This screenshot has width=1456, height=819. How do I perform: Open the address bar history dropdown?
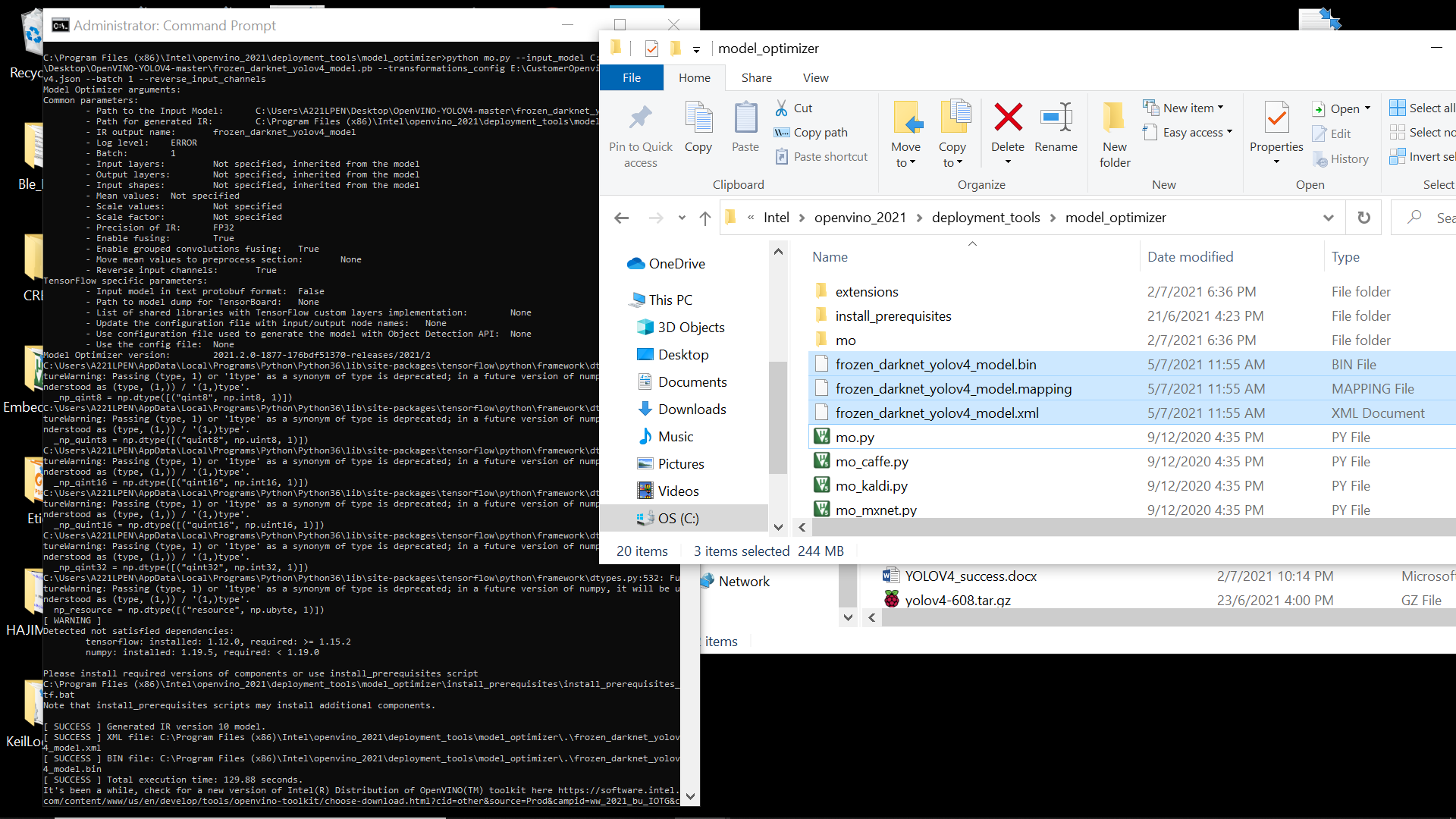[x=1329, y=217]
